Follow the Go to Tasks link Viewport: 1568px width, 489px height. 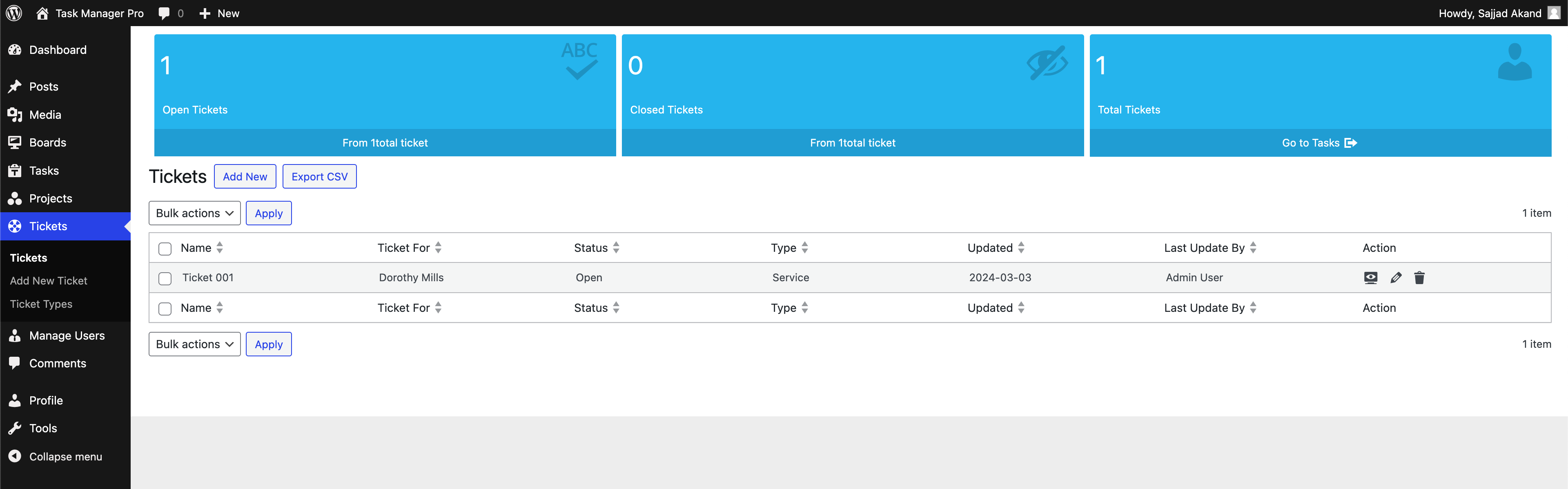coord(1320,142)
